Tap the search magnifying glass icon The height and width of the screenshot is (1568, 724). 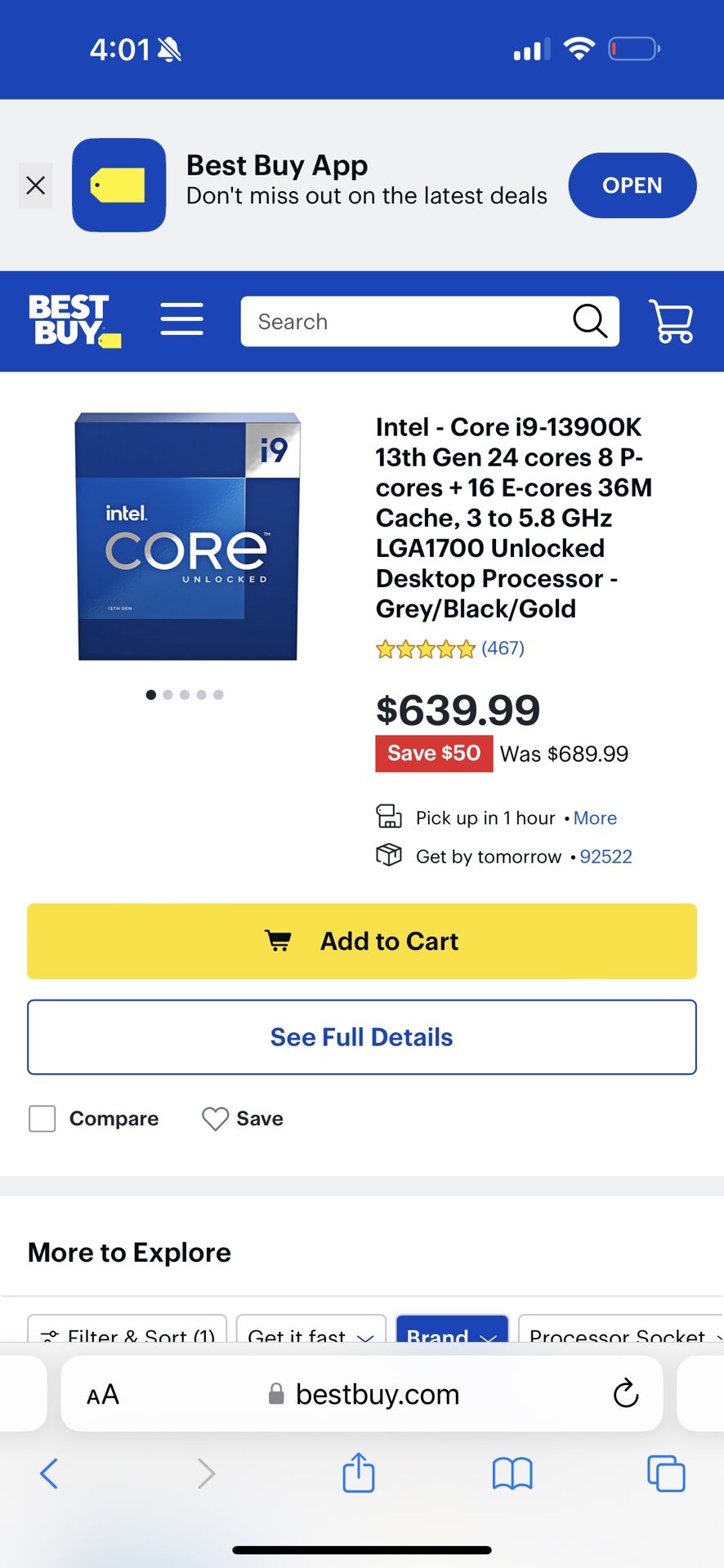(590, 321)
